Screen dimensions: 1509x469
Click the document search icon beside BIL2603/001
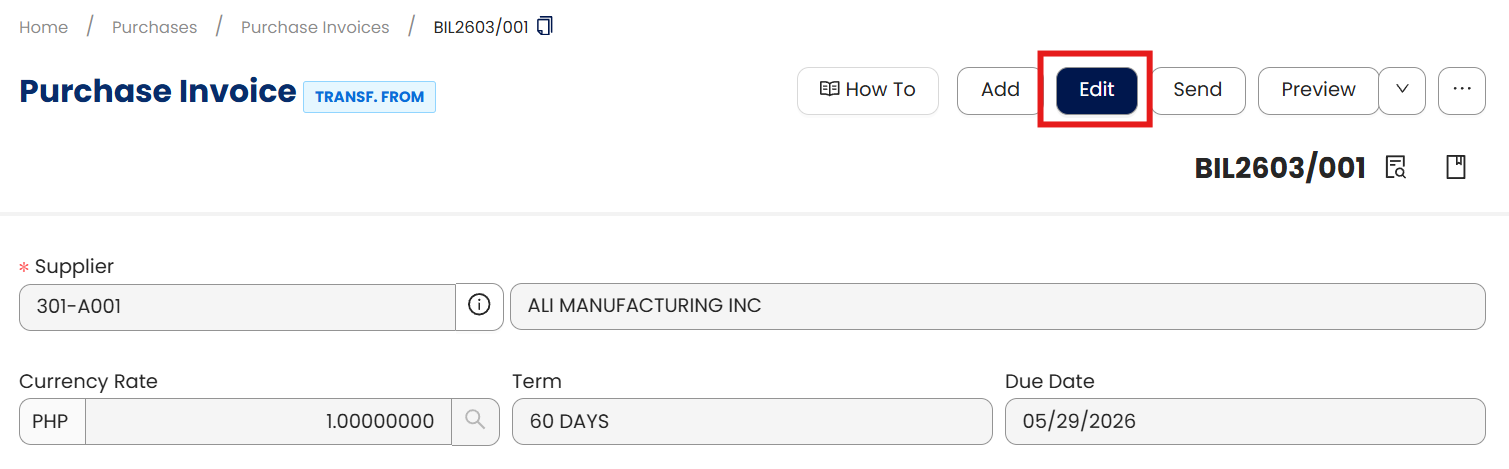[1395, 167]
